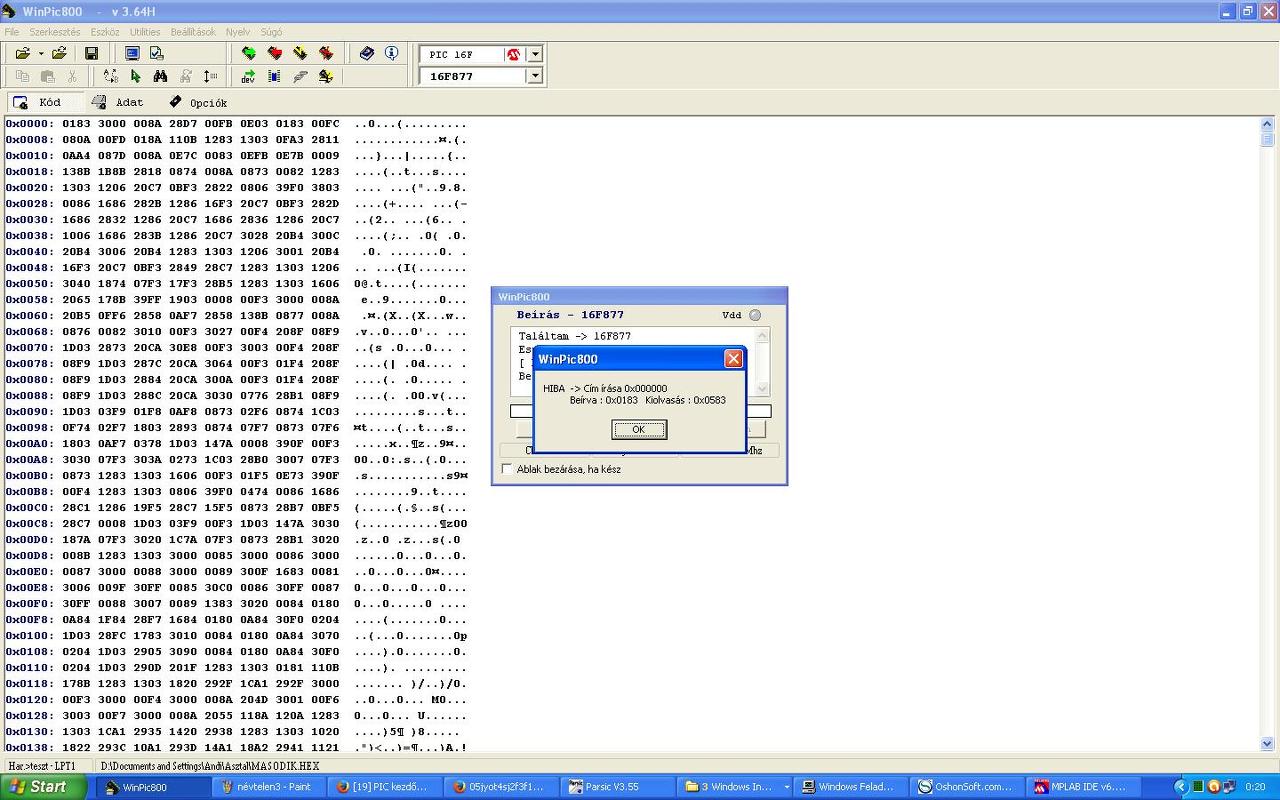Open the File menu
This screenshot has width=1280, height=800.
point(12,32)
